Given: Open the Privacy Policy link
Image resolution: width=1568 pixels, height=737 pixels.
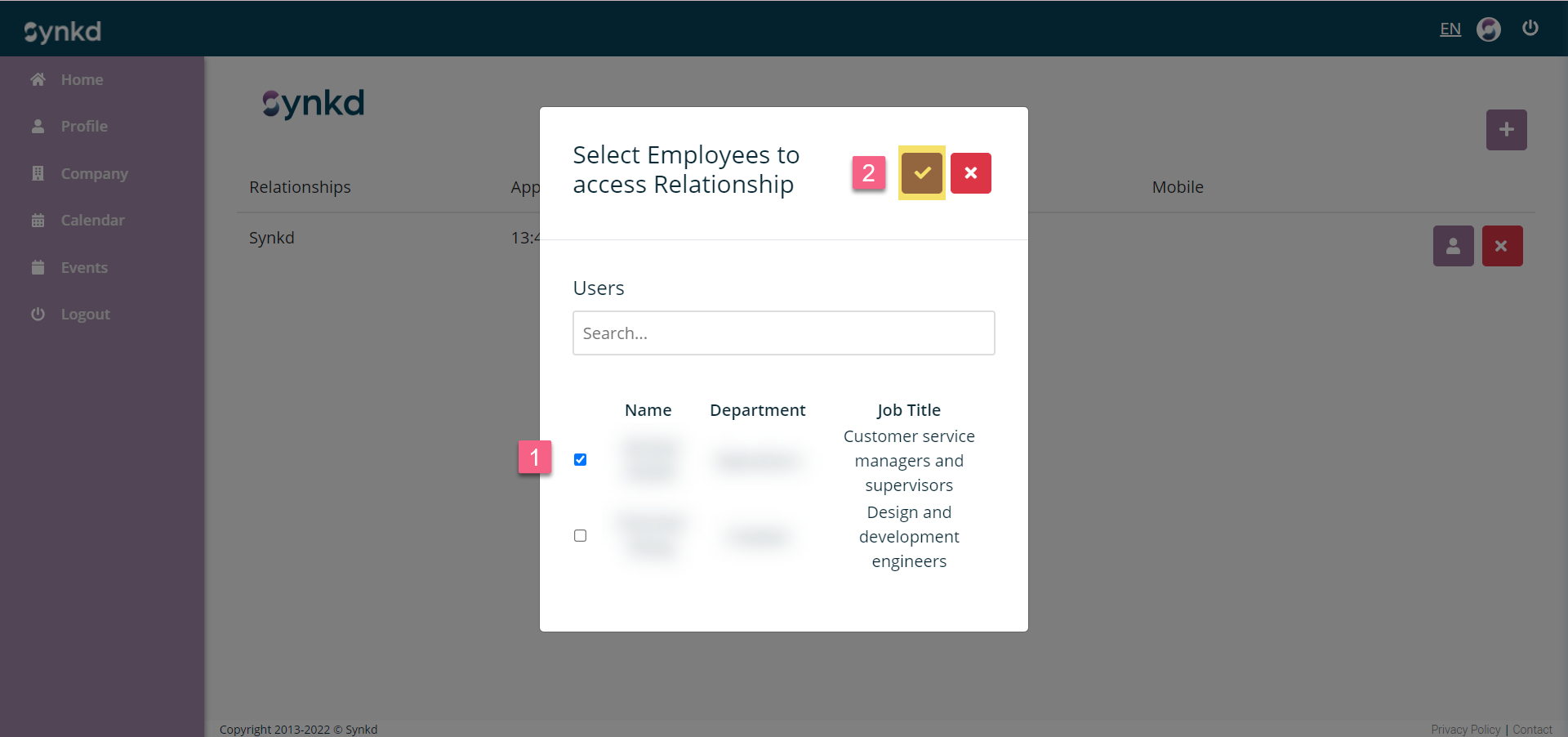Looking at the screenshot, I should pos(1465,729).
